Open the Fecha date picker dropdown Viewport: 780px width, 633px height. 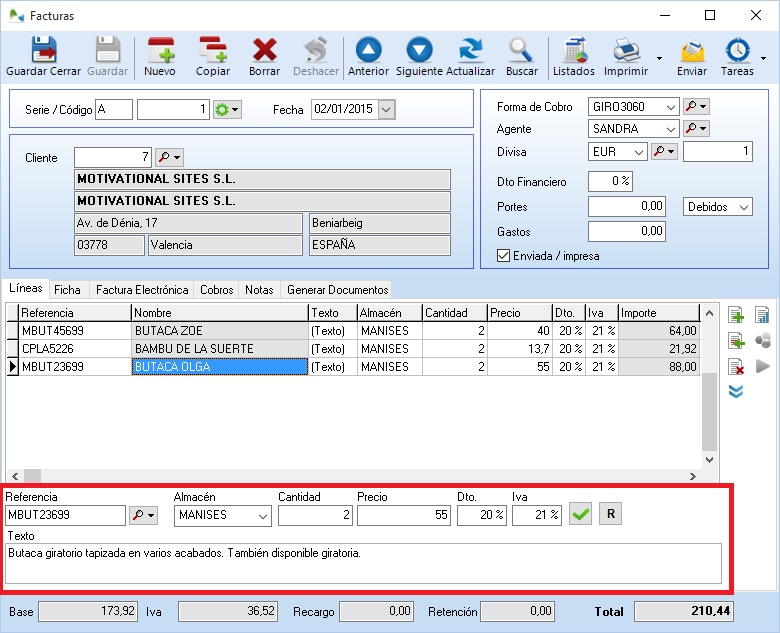click(x=386, y=109)
